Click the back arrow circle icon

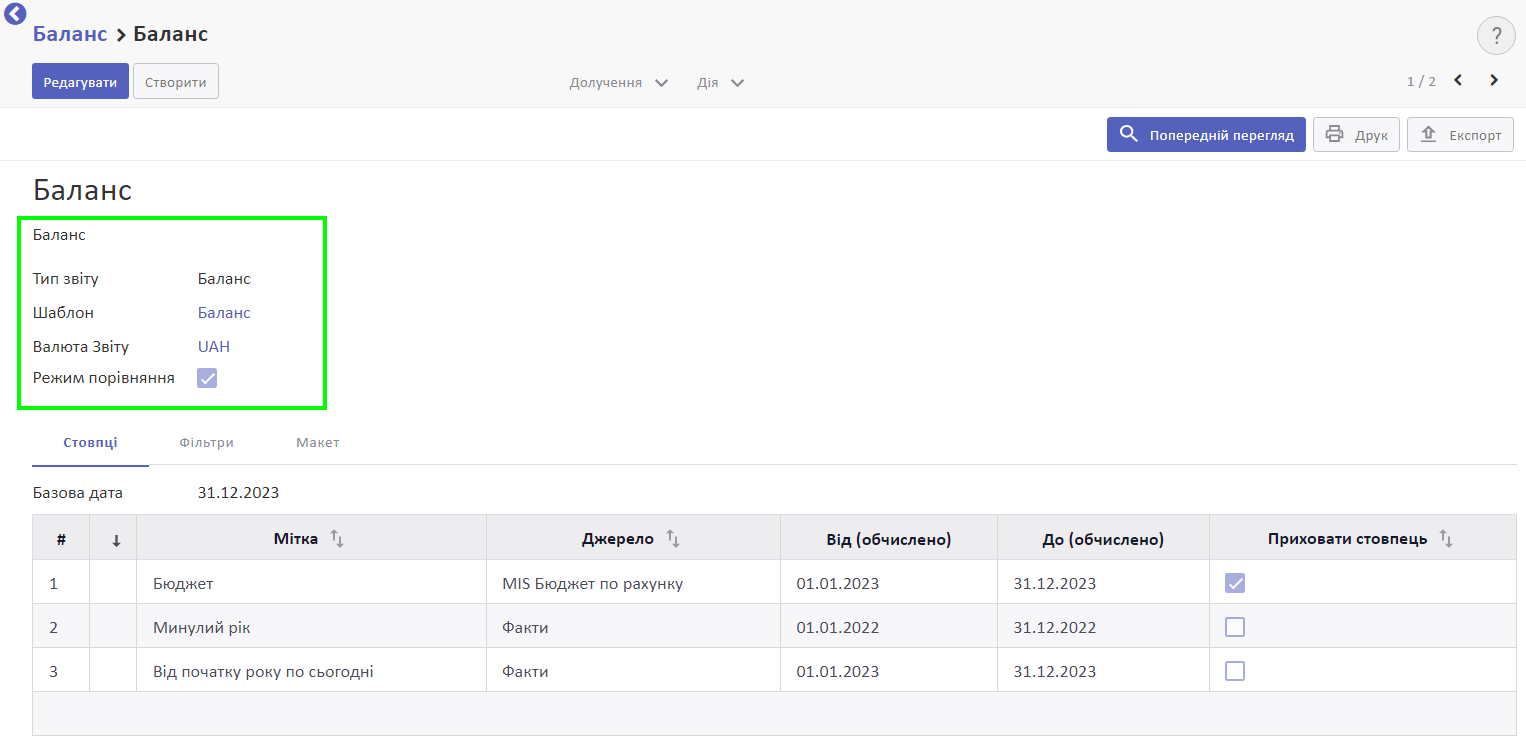click(x=15, y=14)
